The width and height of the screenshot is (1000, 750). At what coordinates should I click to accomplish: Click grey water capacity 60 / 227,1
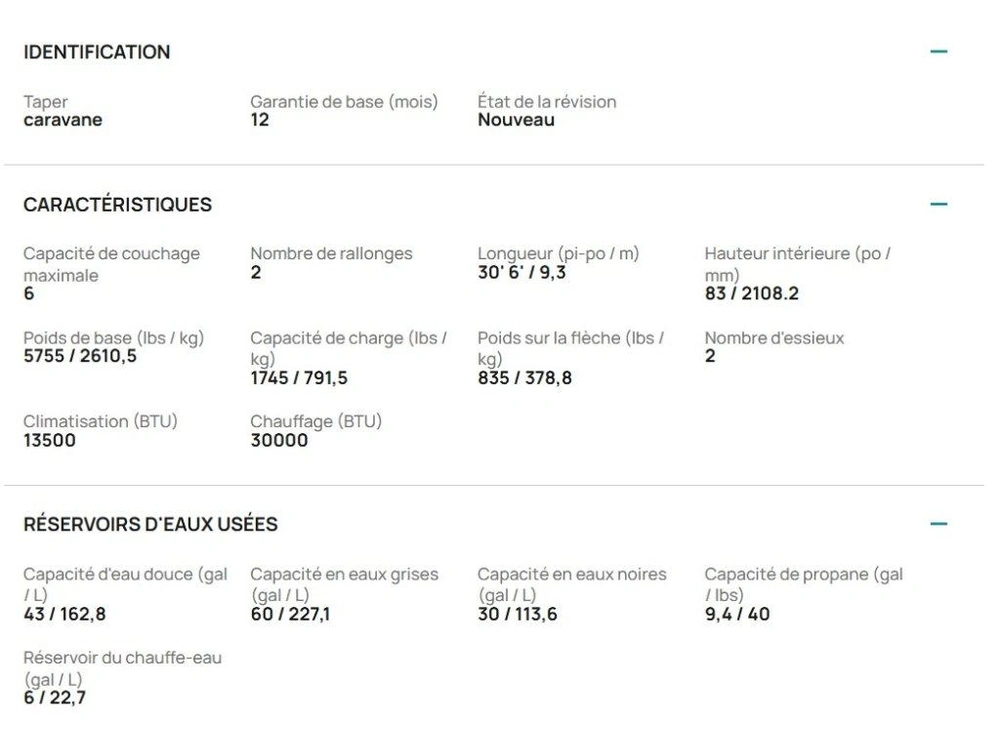290,614
